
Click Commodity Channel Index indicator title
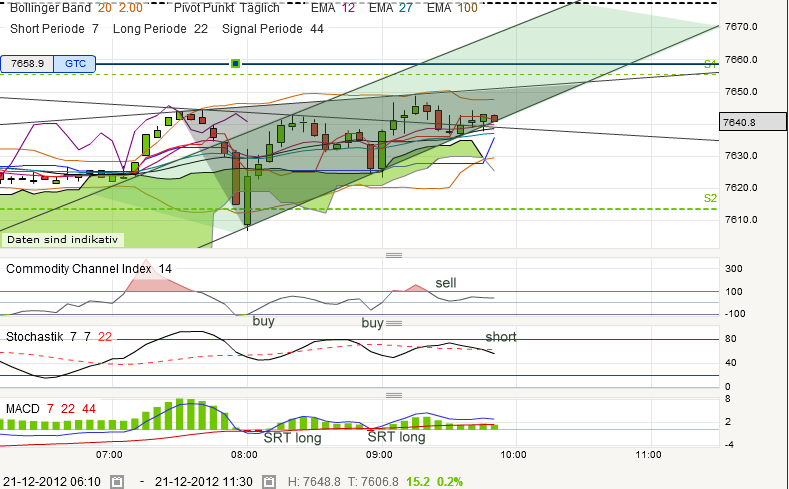[78, 269]
